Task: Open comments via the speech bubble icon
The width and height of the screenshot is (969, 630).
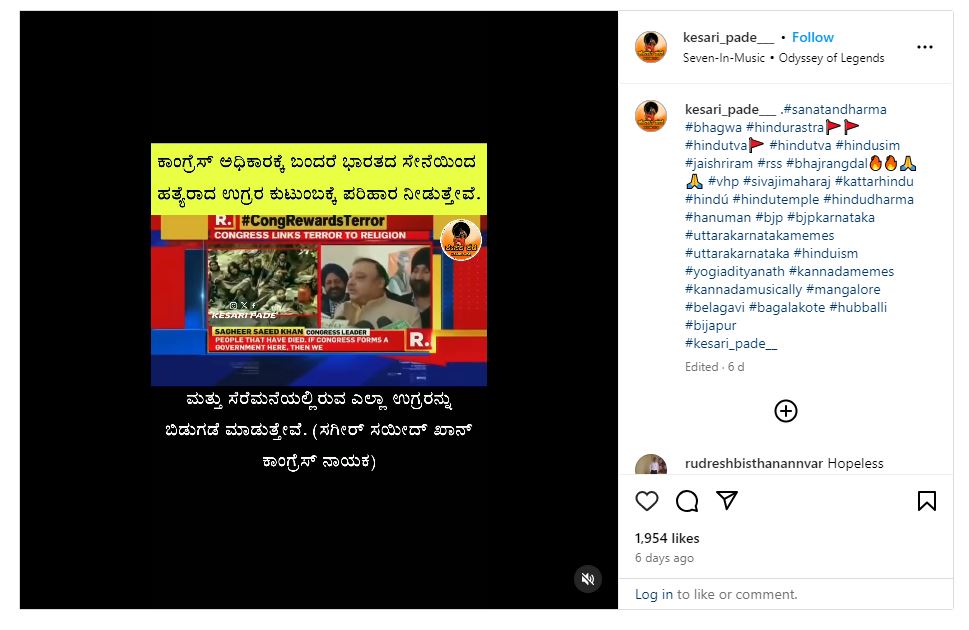Action: coord(687,501)
